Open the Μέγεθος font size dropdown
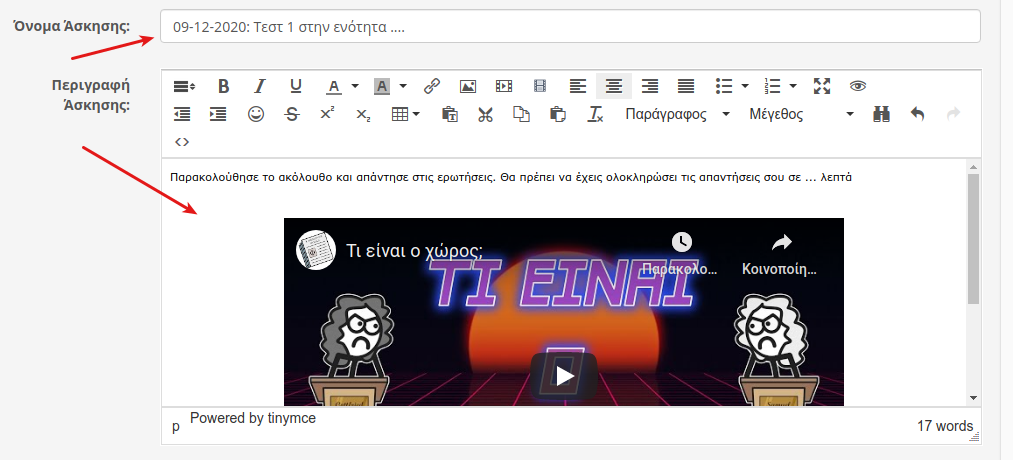 [x=802, y=114]
